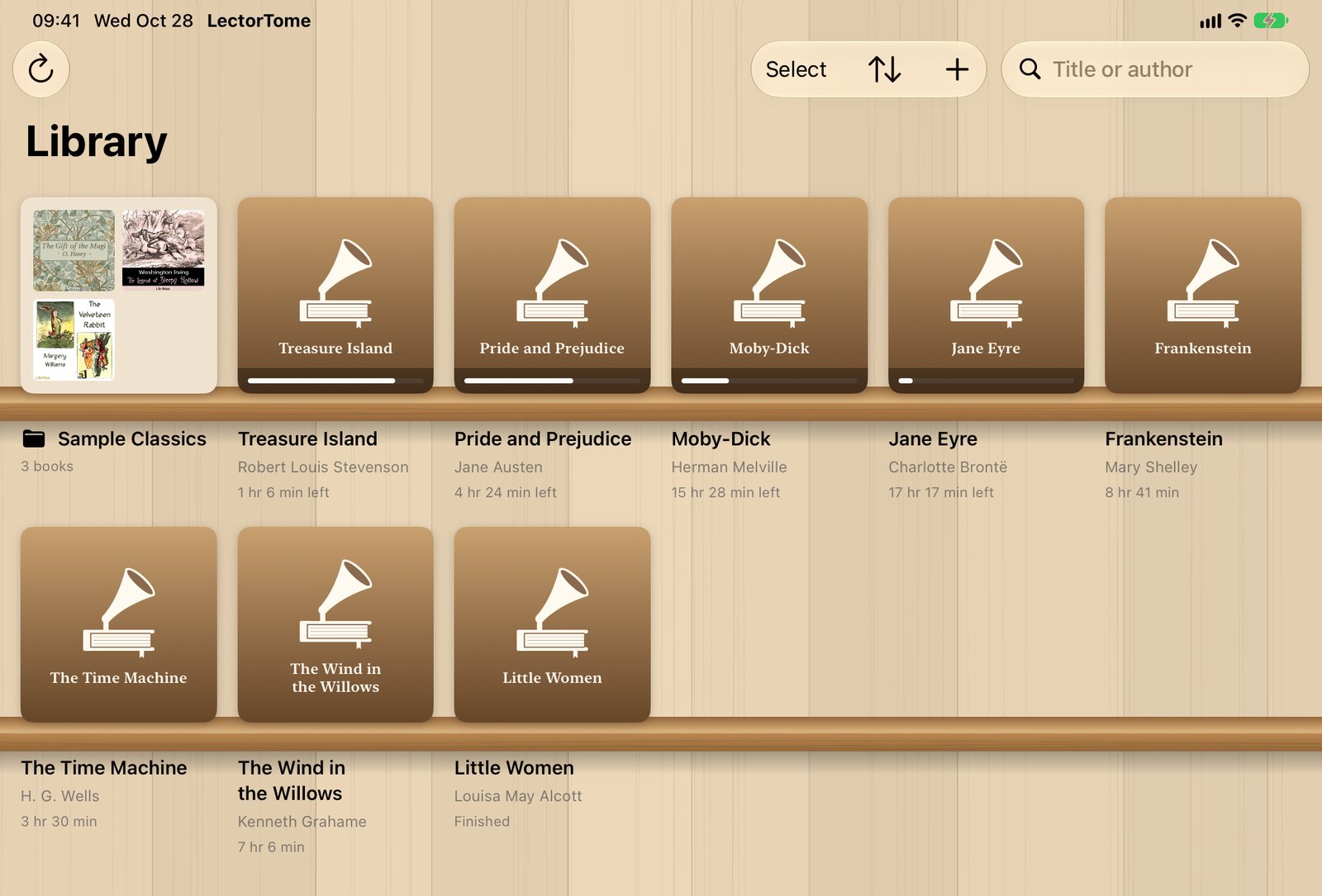Viewport: 1322px width, 896px height.
Task: Open Treasure Island book cover
Action: [335, 295]
